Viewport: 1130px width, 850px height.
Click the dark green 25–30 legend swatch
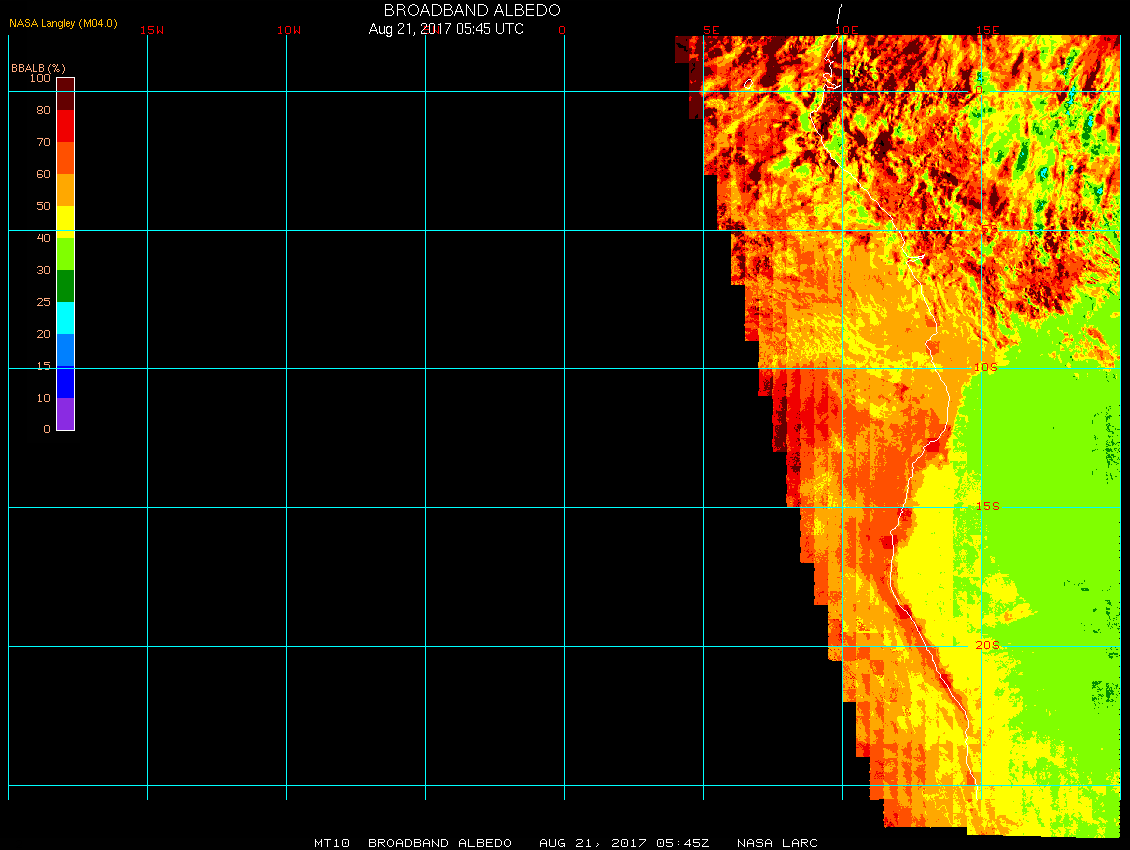66,286
